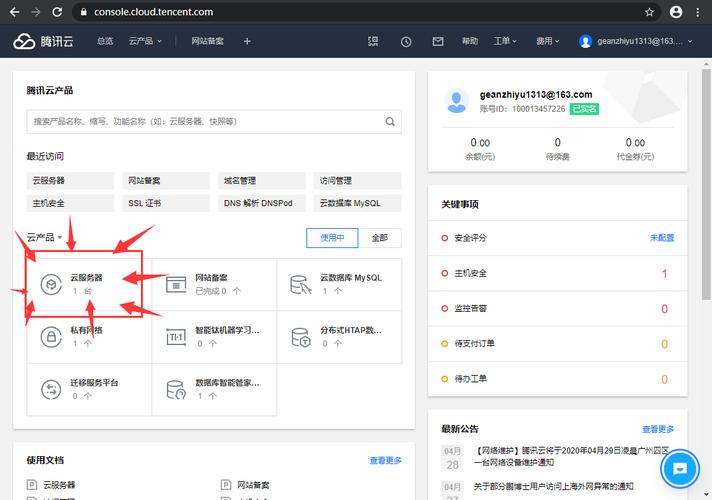Open the 04月28 网络维护 announcement
The image size is (712, 500).
(x=571, y=456)
